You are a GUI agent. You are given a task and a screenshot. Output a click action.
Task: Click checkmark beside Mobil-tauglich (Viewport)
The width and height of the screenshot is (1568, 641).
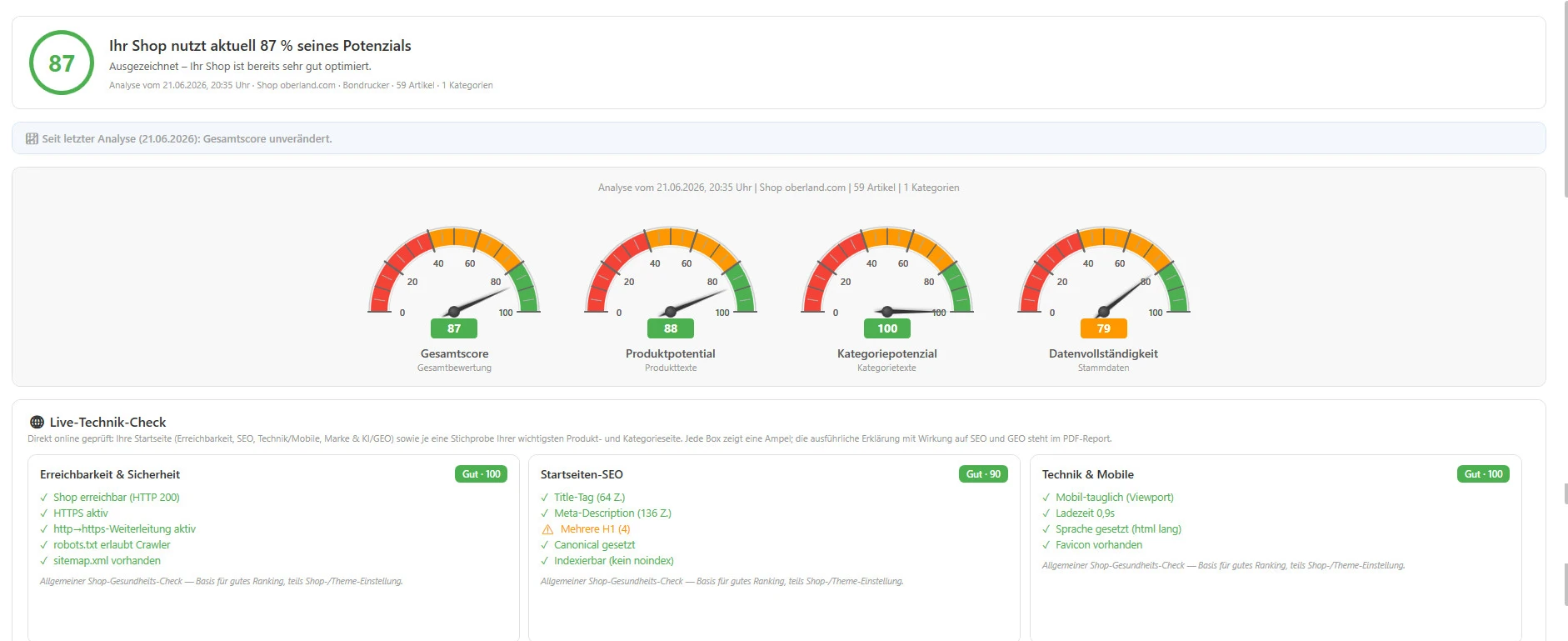click(x=1046, y=498)
